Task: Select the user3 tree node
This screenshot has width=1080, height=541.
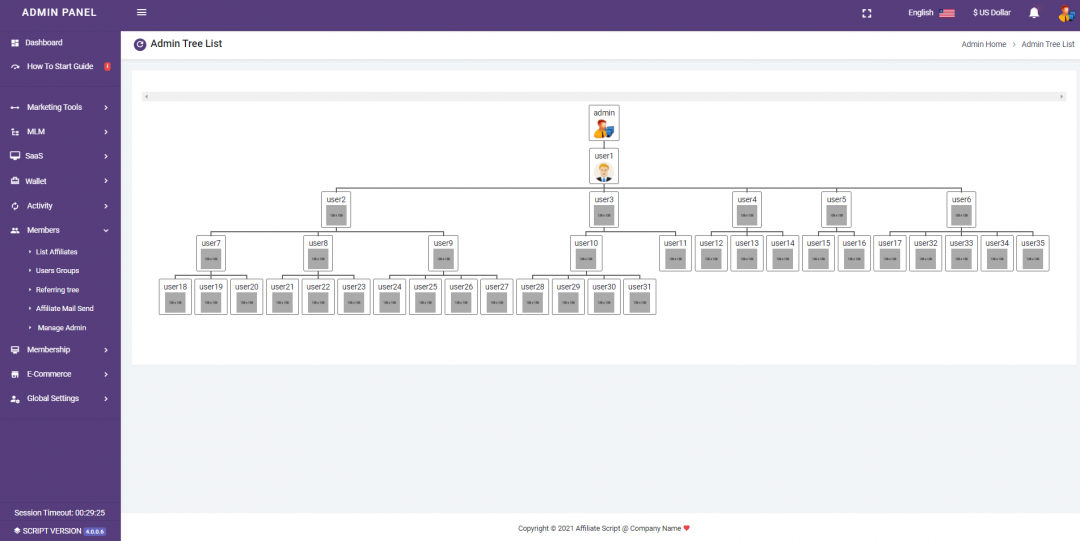Action: pyautogui.click(x=604, y=210)
